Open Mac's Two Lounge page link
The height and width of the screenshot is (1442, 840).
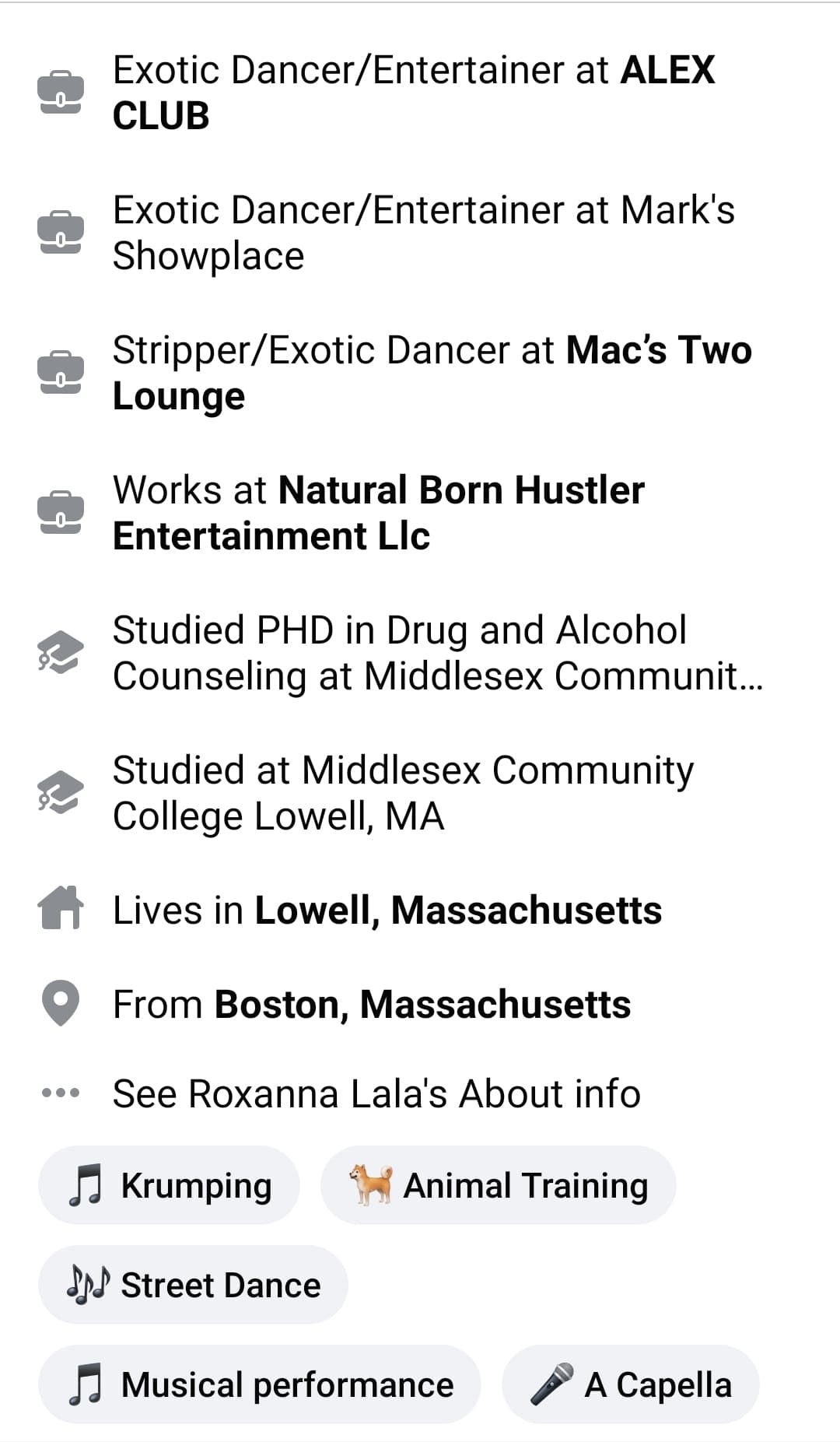coord(658,350)
